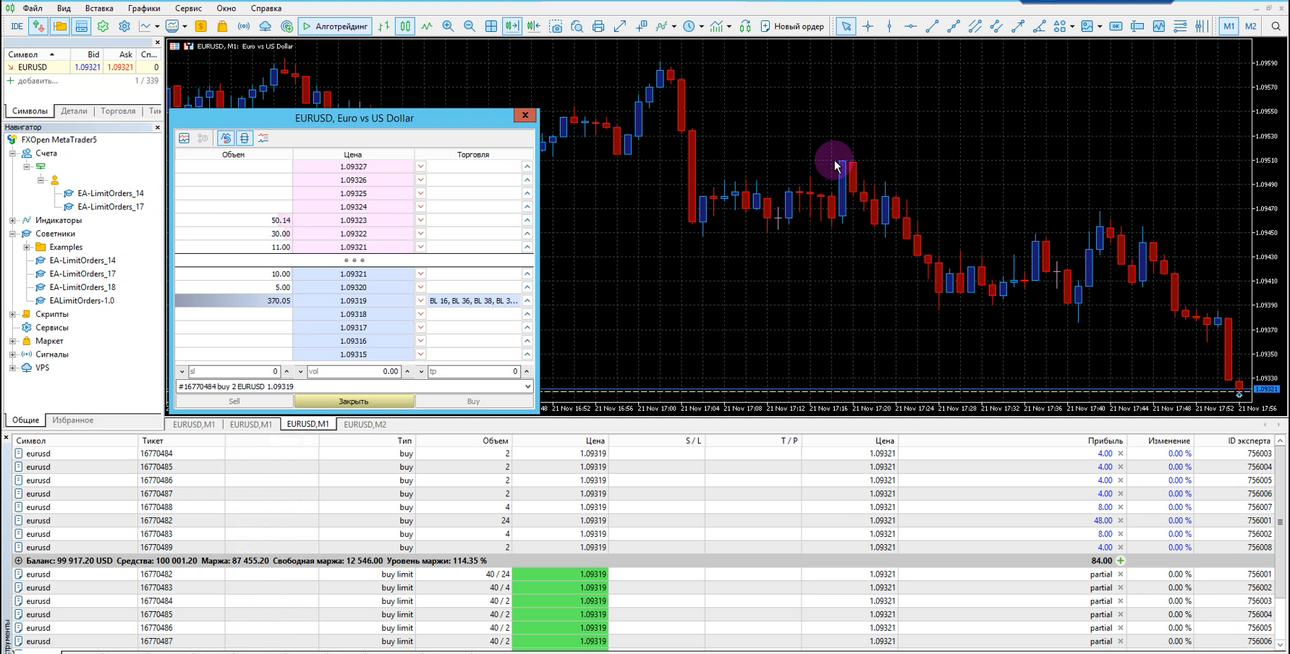The width and height of the screenshot is (1290, 654).
Task: Open the IDE editor icon
Action: pyautogui.click(x=16, y=26)
